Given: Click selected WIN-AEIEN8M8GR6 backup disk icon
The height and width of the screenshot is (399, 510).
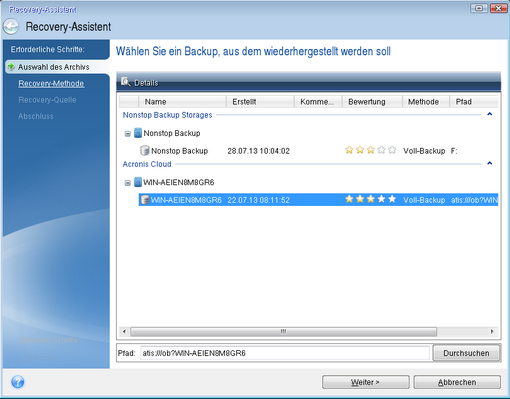Looking at the screenshot, I should 145,200.
